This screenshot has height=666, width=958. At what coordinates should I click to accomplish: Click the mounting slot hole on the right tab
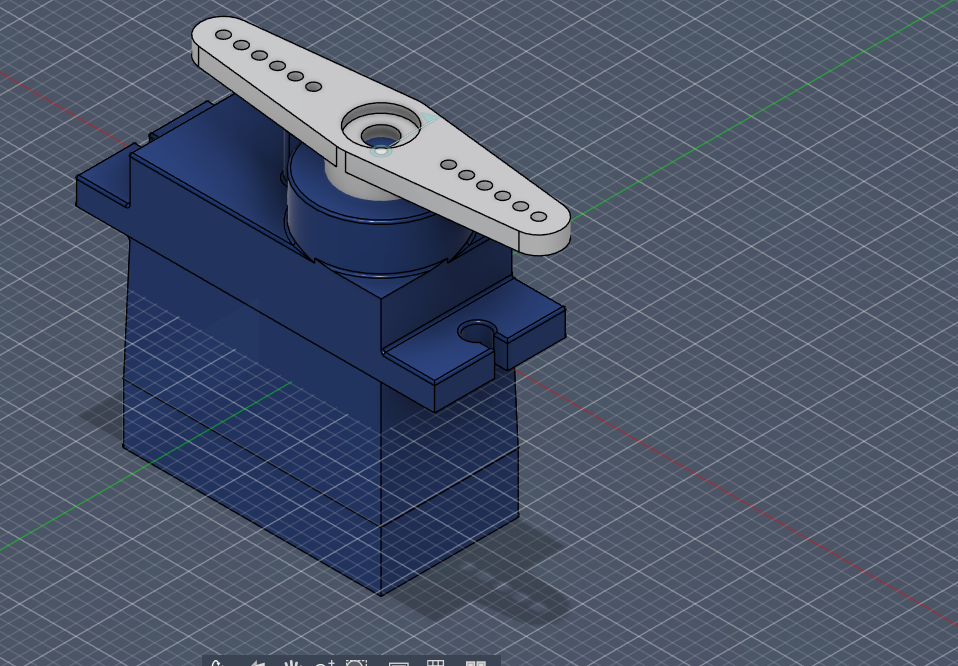point(477,333)
